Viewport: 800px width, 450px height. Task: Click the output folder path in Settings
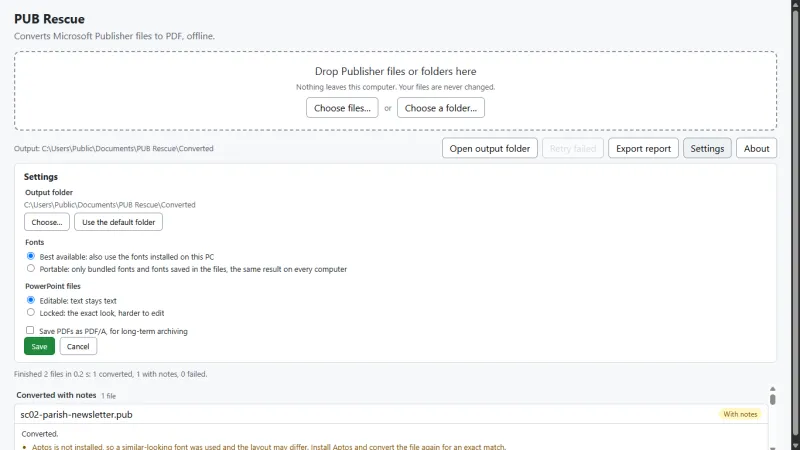tap(110, 205)
